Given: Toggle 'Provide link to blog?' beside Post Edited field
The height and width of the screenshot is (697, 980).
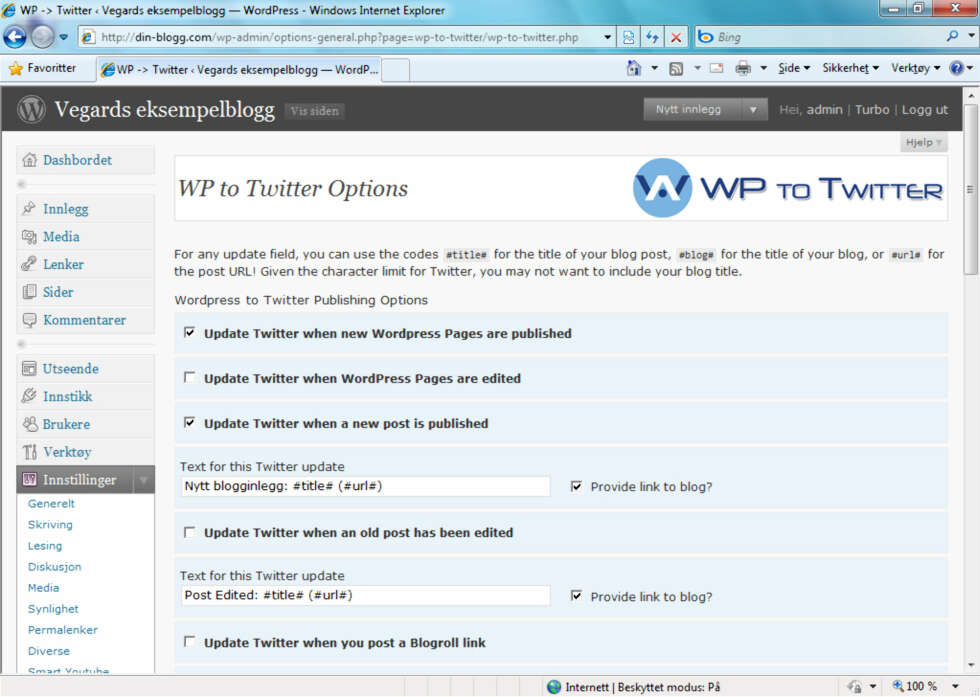Looking at the screenshot, I should [576, 596].
